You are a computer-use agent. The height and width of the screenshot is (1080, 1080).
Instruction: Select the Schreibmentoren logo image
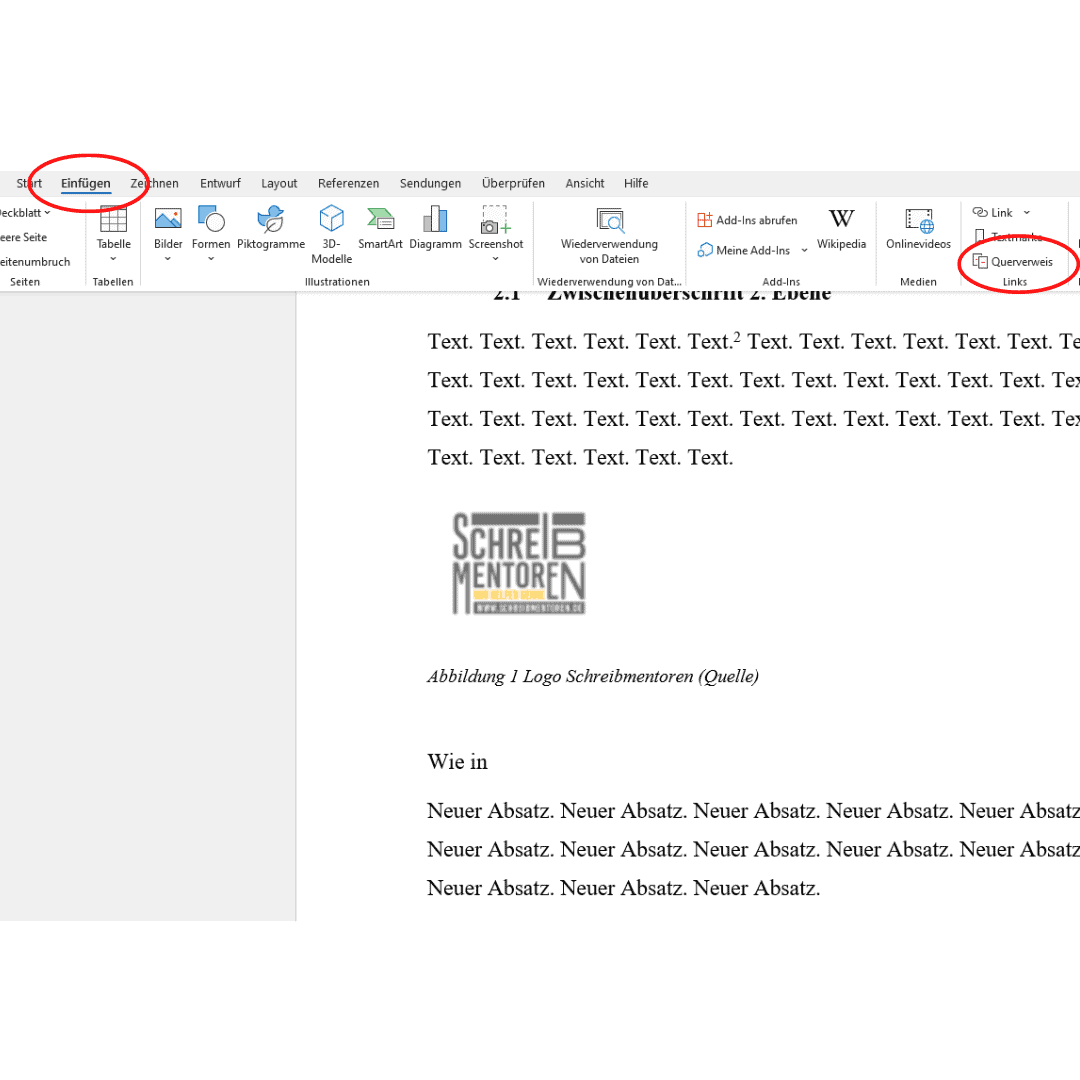point(519,563)
